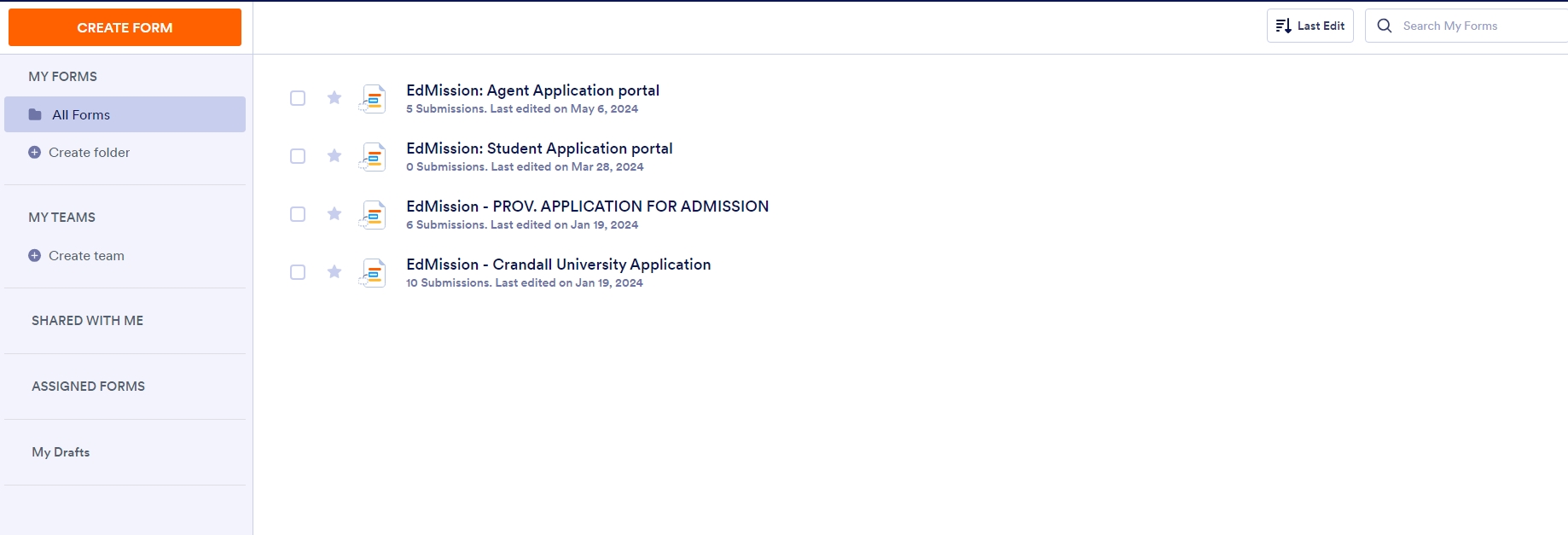The height and width of the screenshot is (535, 1568).
Task: Star the Student Application portal form
Action: coord(334,156)
